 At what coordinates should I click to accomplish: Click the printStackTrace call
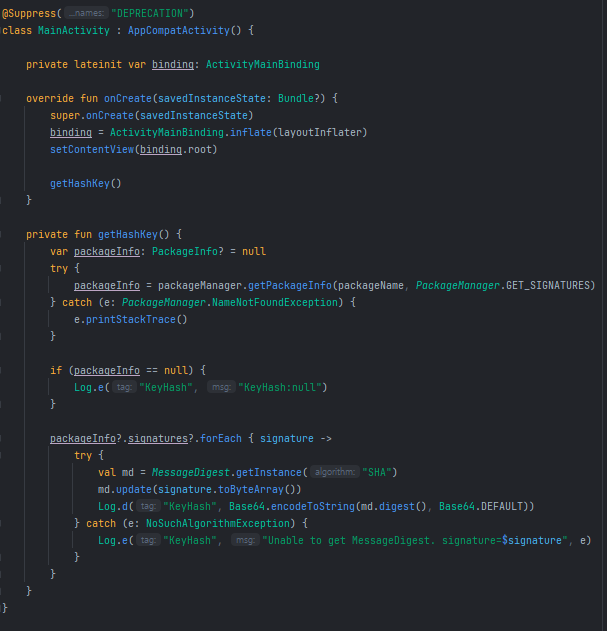[x=131, y=320]
